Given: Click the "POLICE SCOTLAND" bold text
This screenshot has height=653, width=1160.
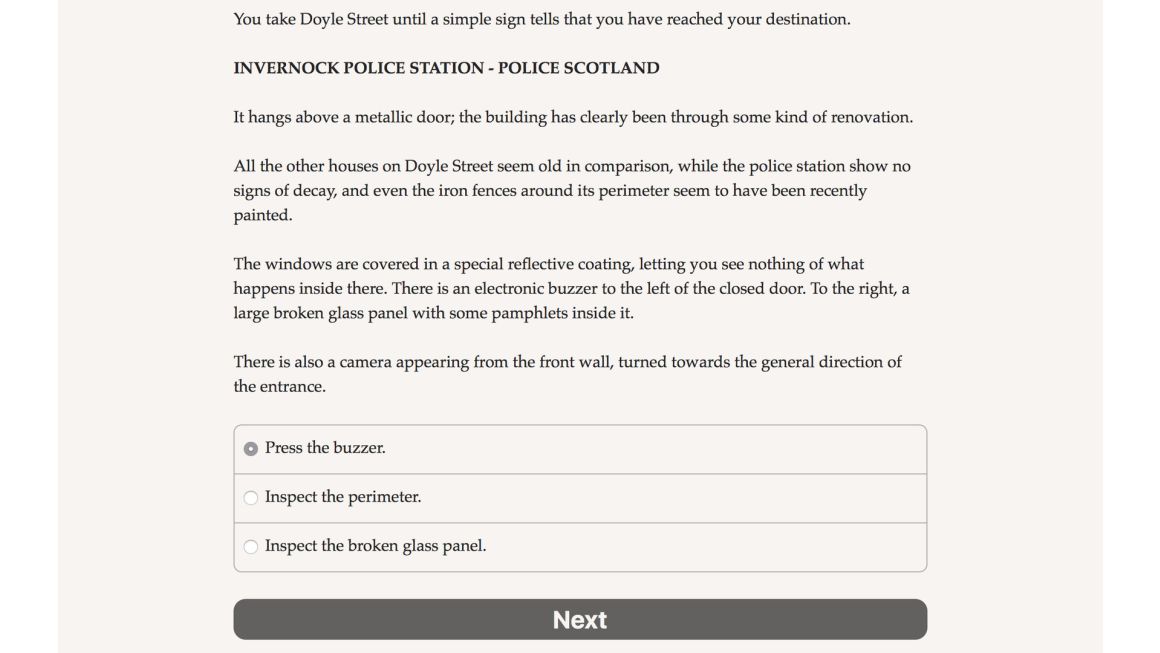Looking at the screenshot, I should (579, 68).
